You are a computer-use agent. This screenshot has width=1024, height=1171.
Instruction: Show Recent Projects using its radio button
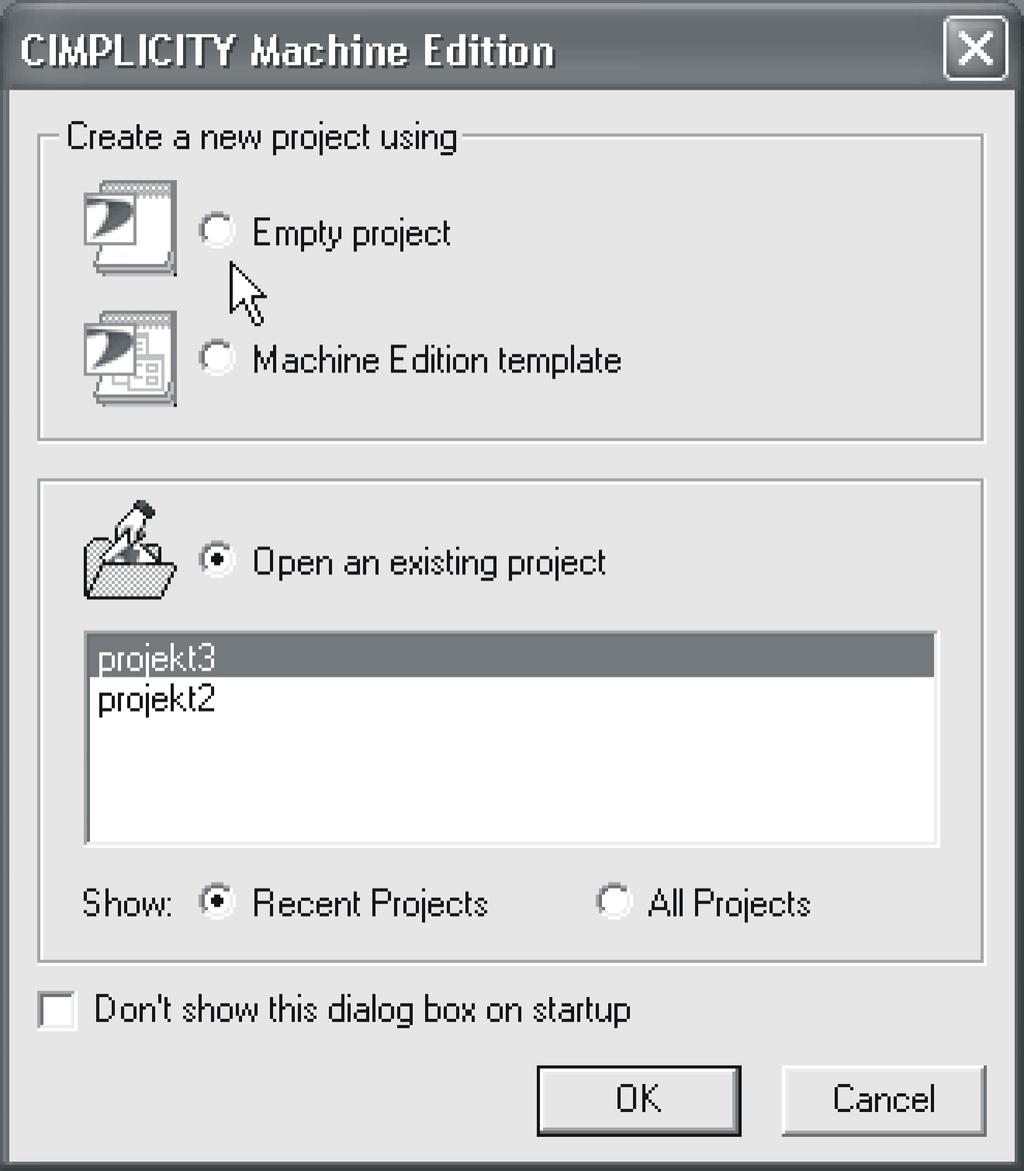click(217, 901)
